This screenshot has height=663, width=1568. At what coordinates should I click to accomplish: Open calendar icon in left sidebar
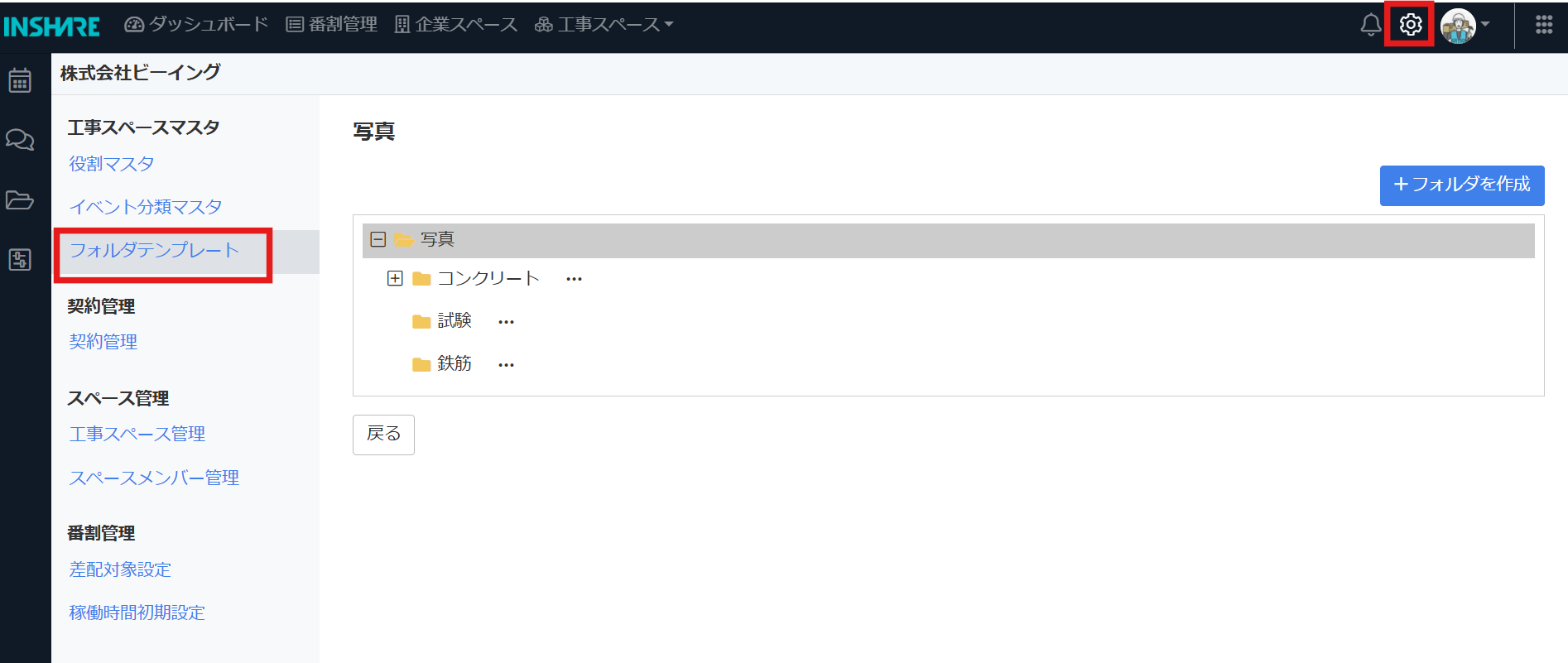click(20, 80)
